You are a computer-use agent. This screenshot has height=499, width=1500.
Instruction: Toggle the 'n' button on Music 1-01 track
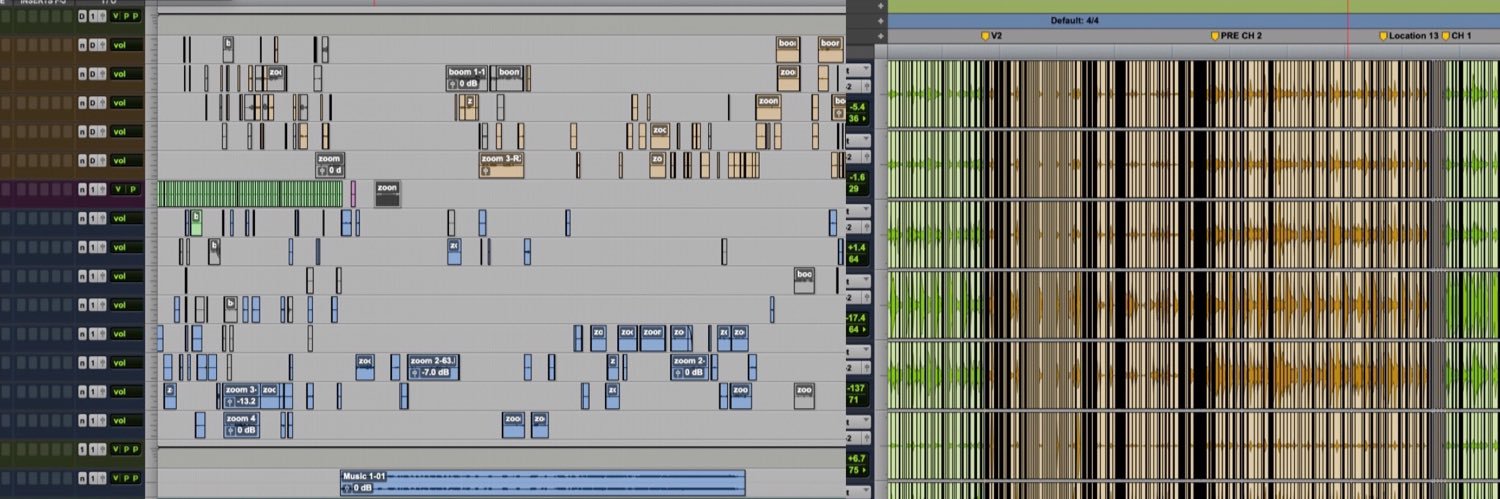click(x=83, y=479)
